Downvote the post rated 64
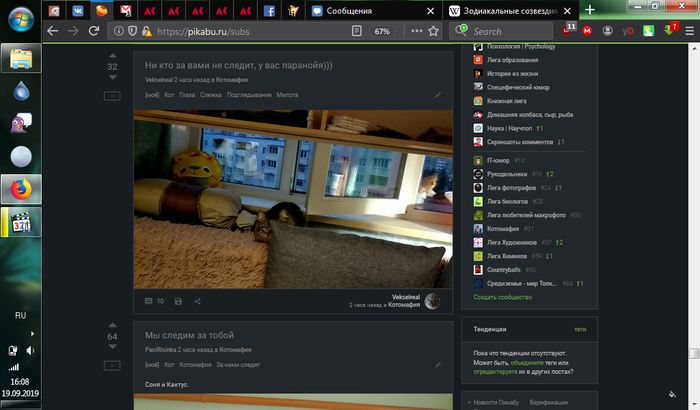Viewport: 700px width, 410px height. (x=112, y=347)
